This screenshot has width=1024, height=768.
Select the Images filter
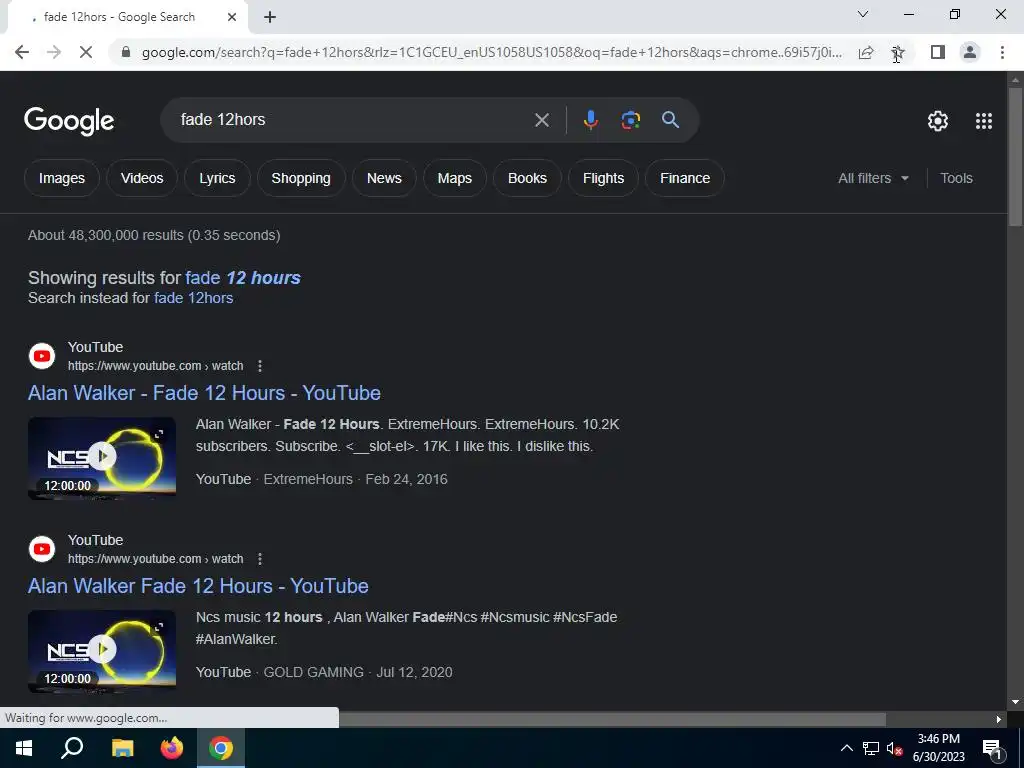(x=62, y=178)
